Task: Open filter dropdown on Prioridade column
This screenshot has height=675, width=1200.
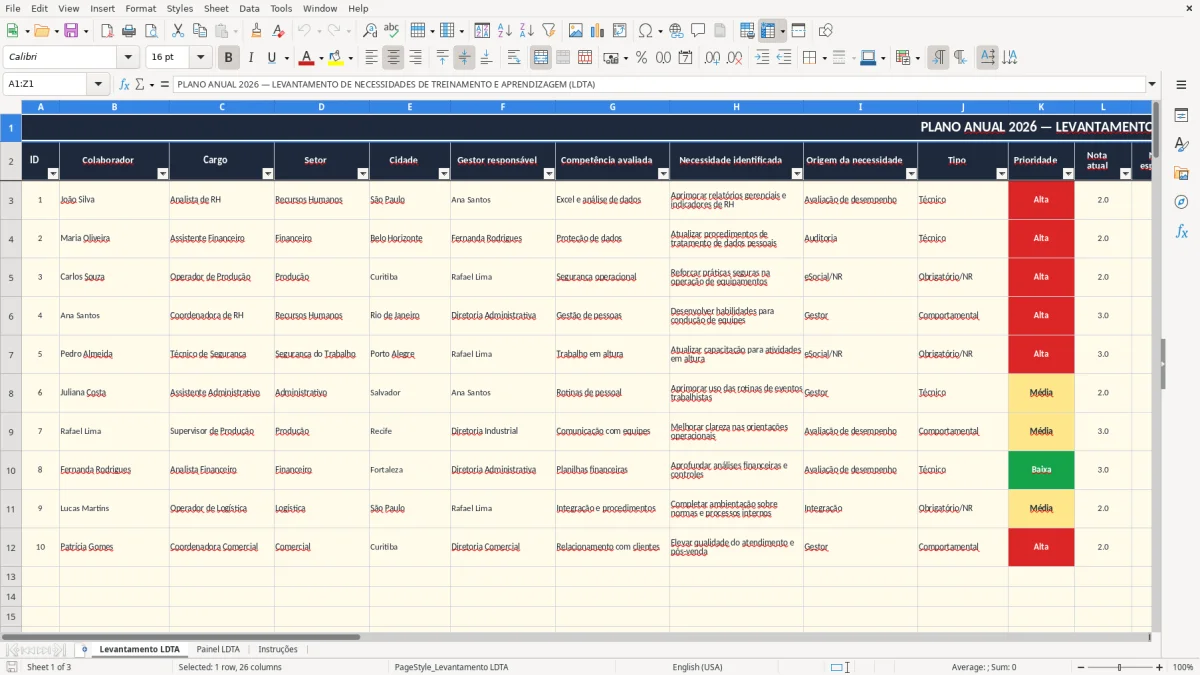Action: [x=1068, y=174]
